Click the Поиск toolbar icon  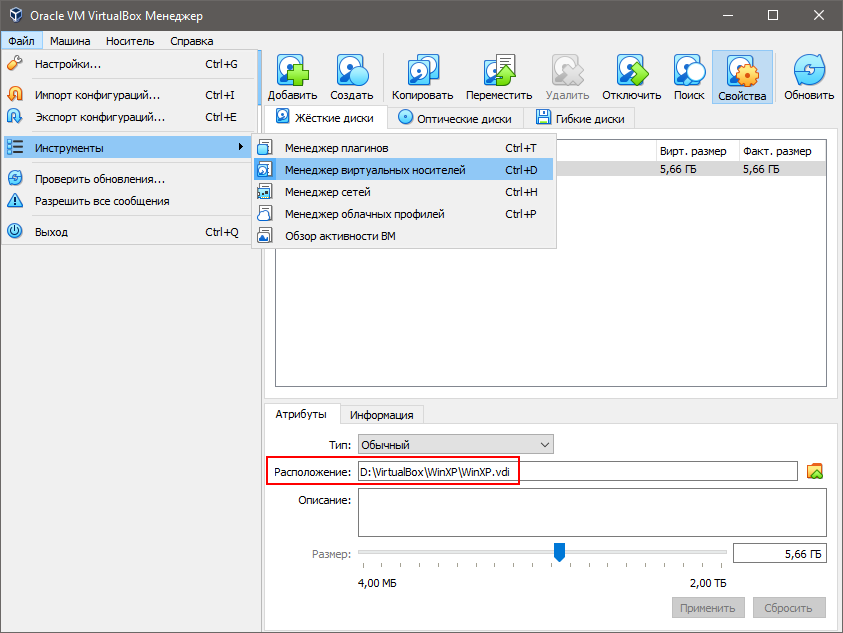[x=689, y=70]
